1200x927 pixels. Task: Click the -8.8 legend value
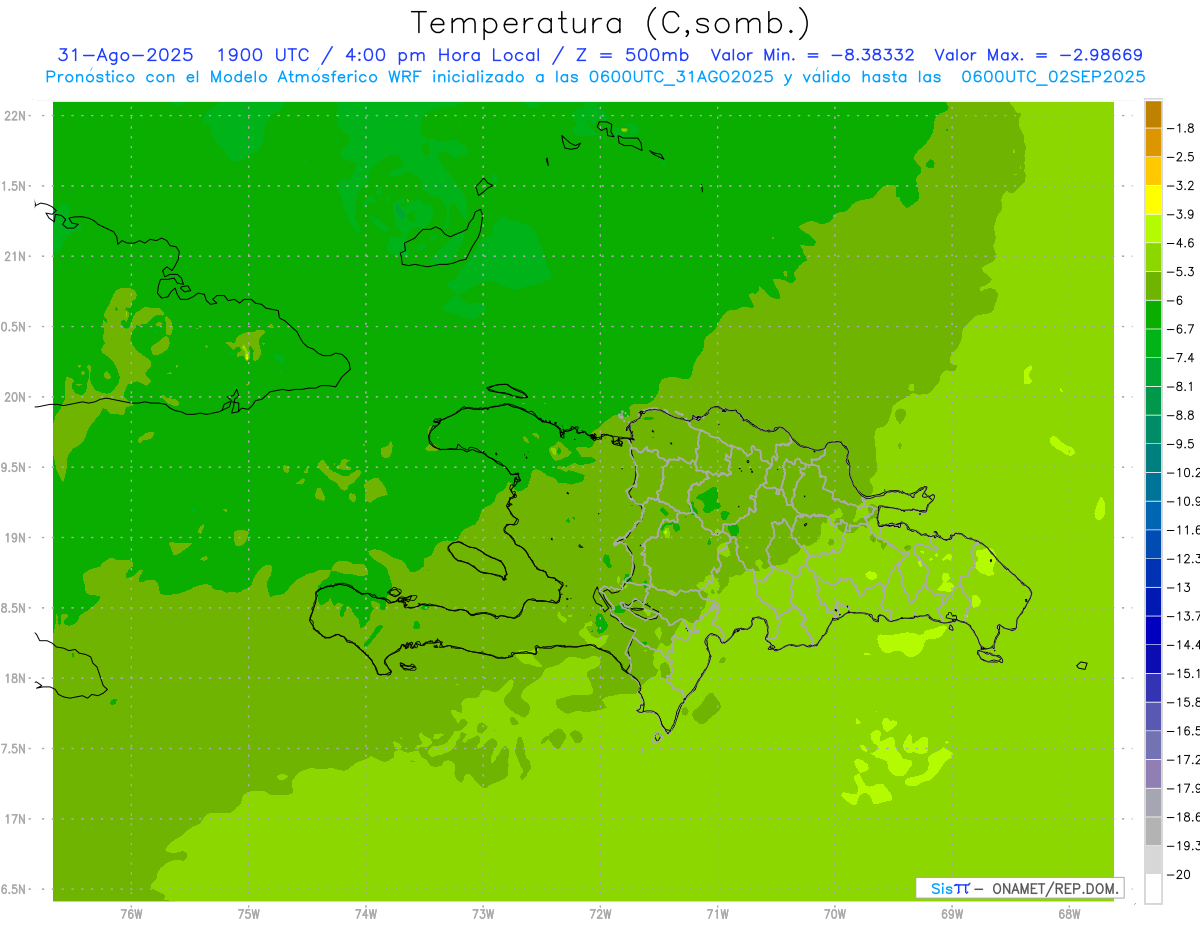pyautogui.click(x=1181, y=415)
